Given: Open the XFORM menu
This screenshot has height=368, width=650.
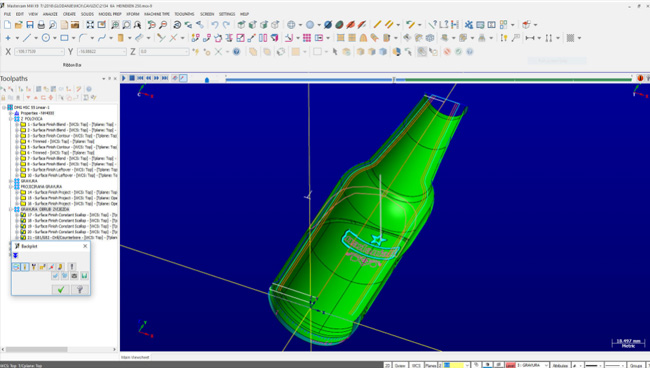Looking at the screenshot, I should coord(133,14).
